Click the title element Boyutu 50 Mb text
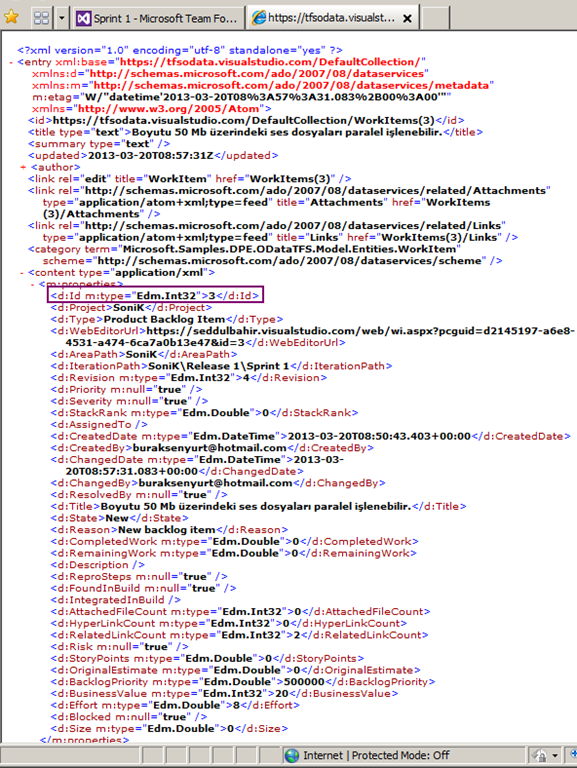Screen dimensions: 577x768 coord(287,132)
